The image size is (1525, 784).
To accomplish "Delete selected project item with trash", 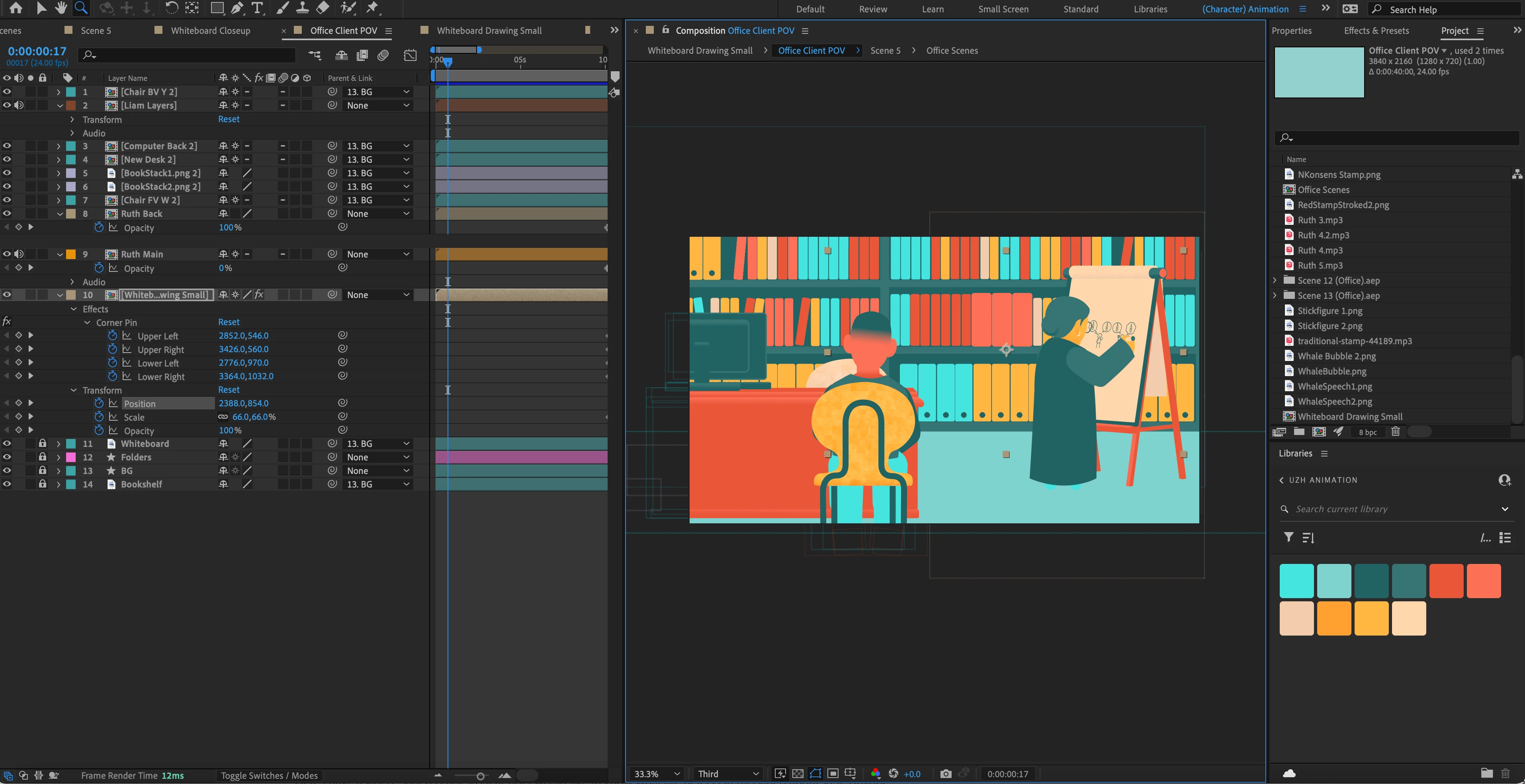I will (x=1395, y=432).
